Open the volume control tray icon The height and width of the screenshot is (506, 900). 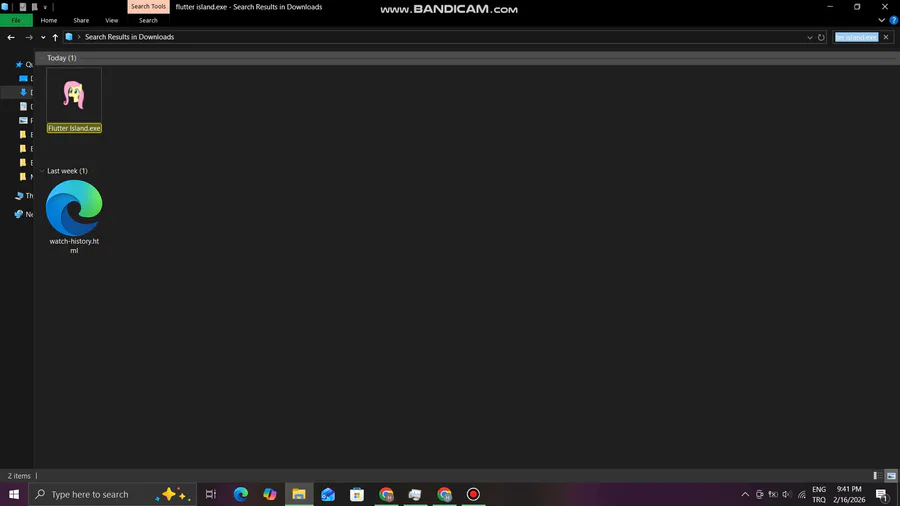[x=787, y=494]
